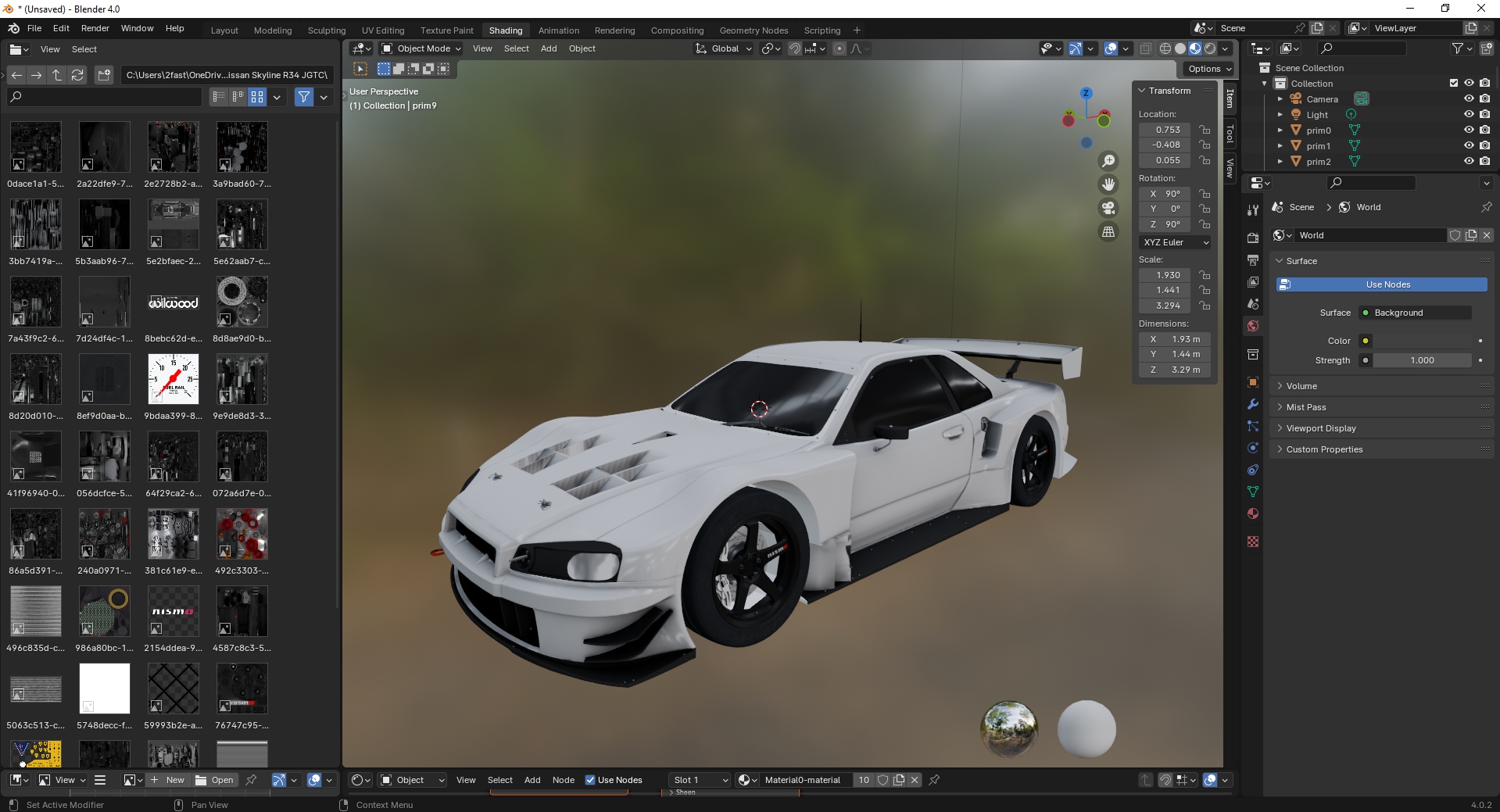
Task: Create new folder in file browser
Action: (104, 75)
